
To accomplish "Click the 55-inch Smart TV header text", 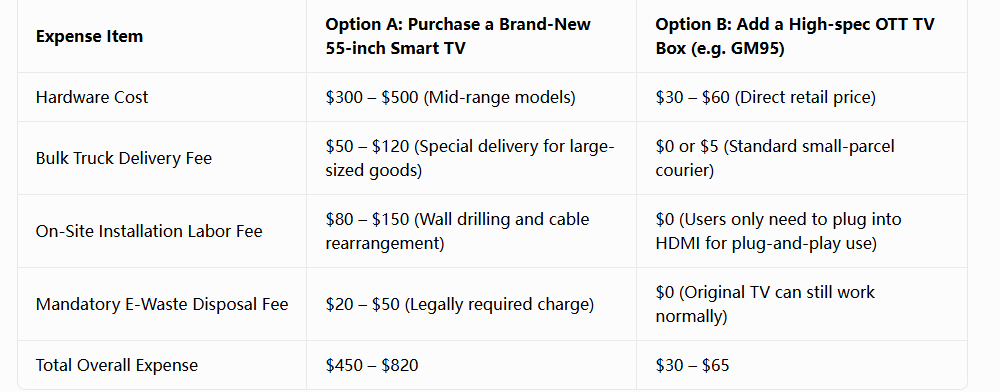I will pyautogui.click(x=395, y=48).
